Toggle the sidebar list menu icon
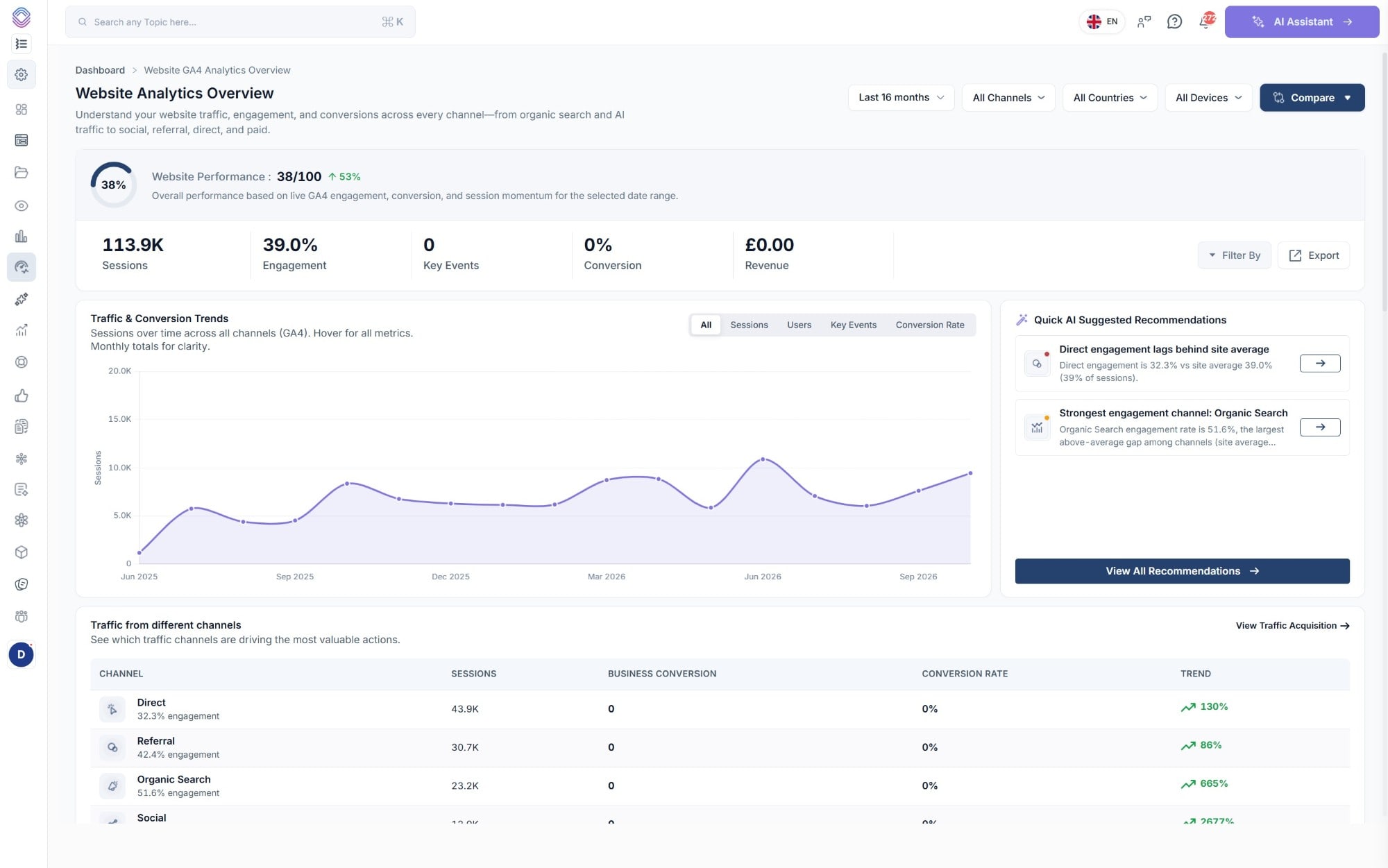 (22, 44)
